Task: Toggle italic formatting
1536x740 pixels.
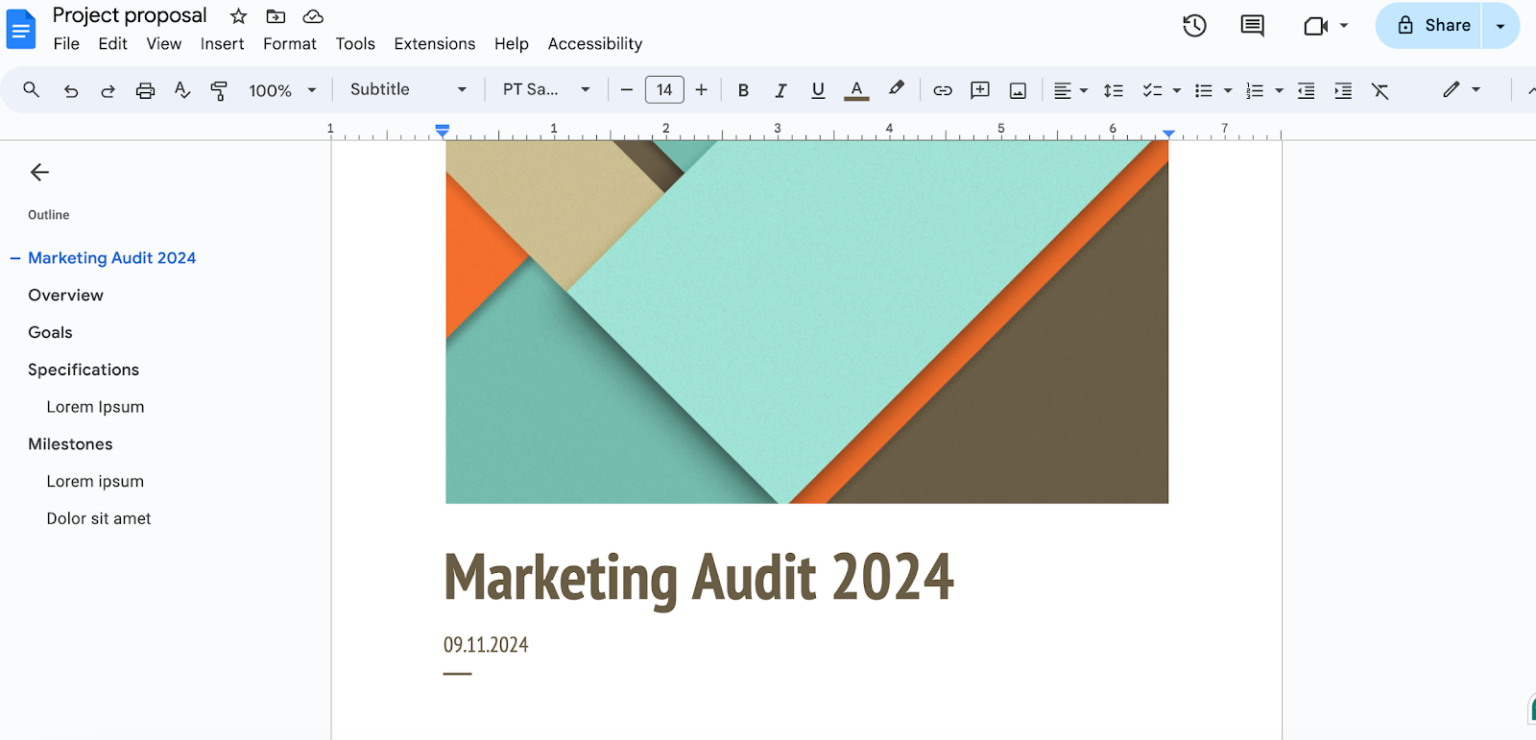Action: click(780, 89)
